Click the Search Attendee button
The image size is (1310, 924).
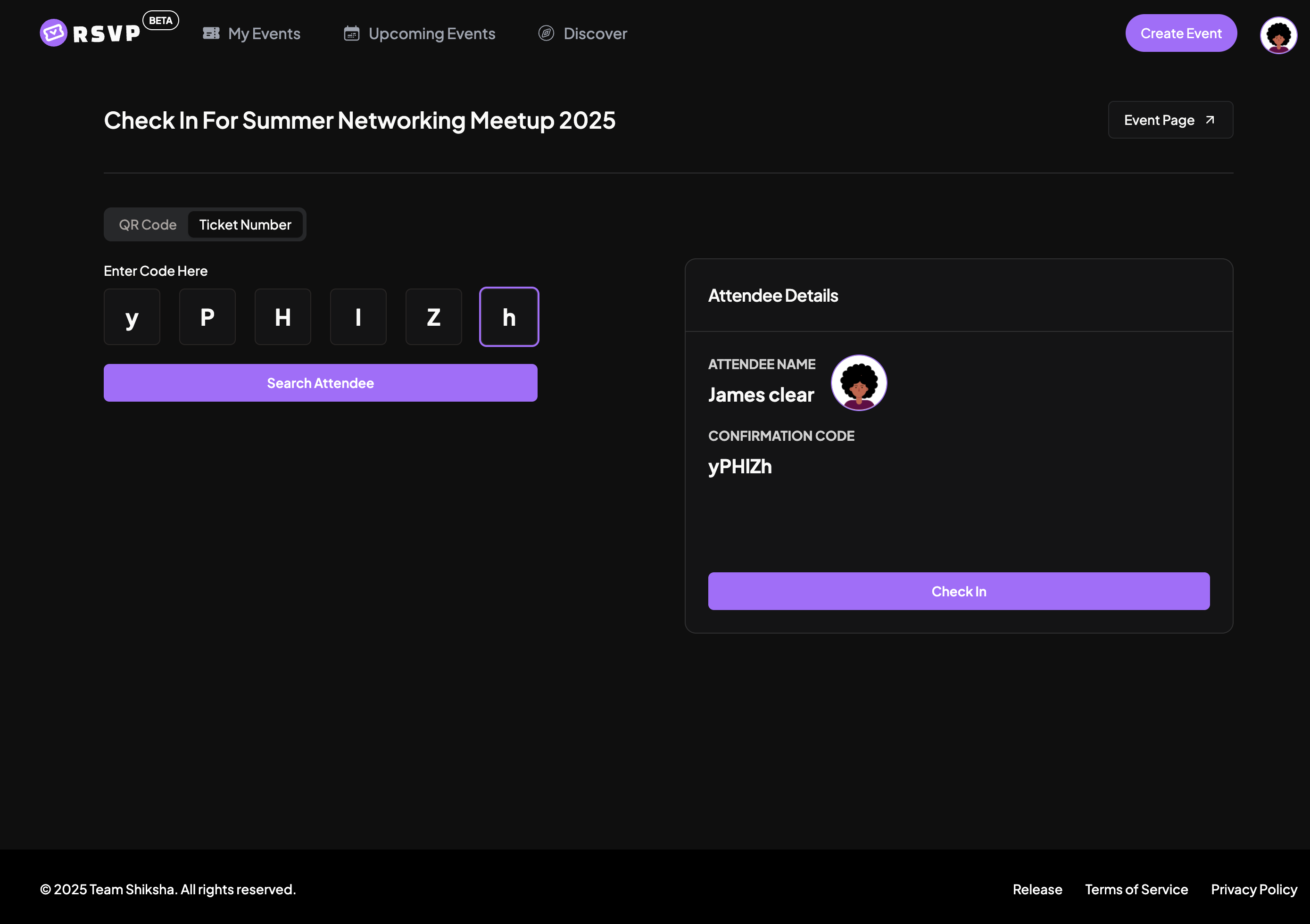point(320,383)
